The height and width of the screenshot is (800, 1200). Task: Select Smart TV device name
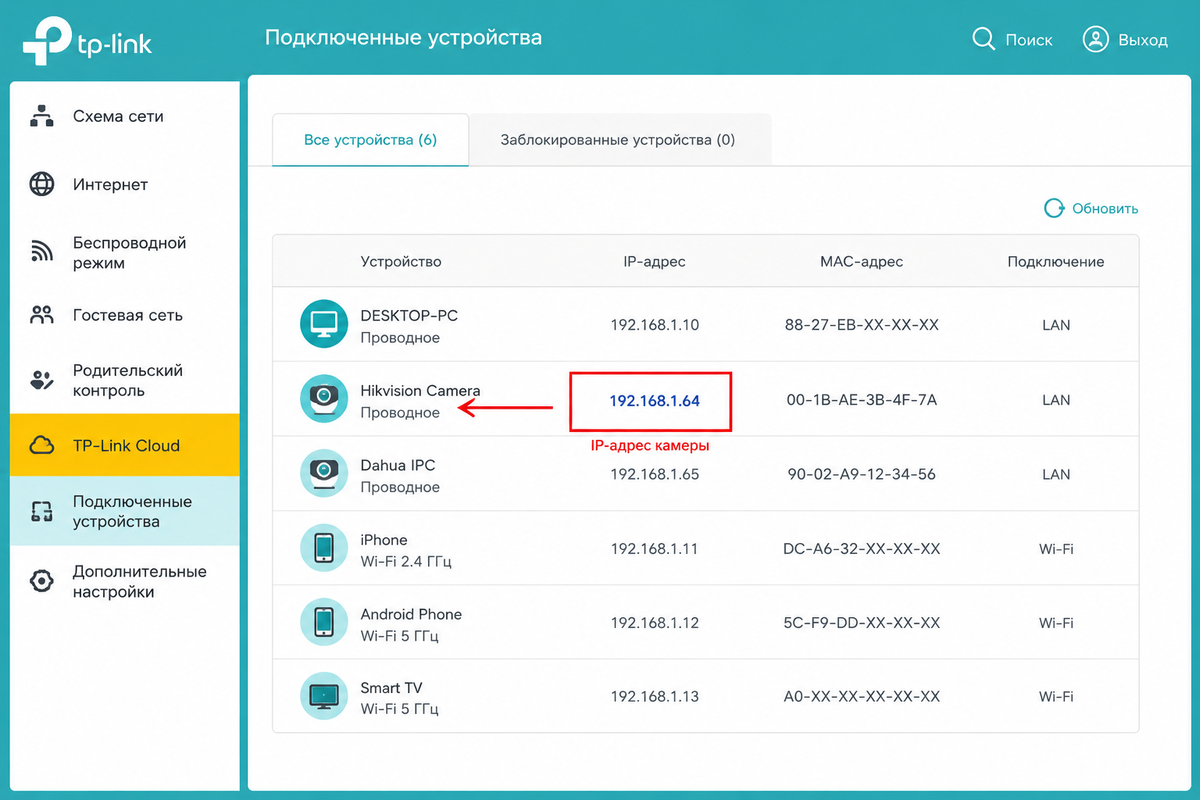coord(391,688)
